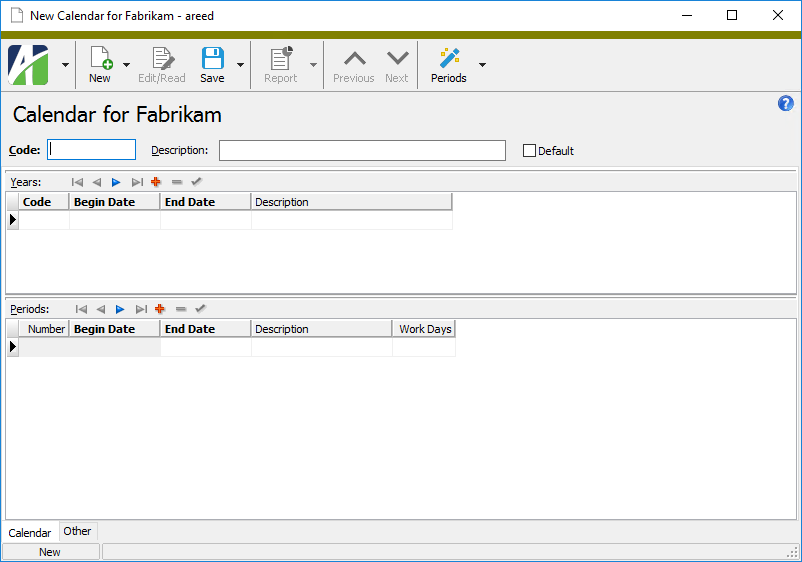Click the Periods grid Begin Date header
802x562 pixels.
click(x=115, y=329)
